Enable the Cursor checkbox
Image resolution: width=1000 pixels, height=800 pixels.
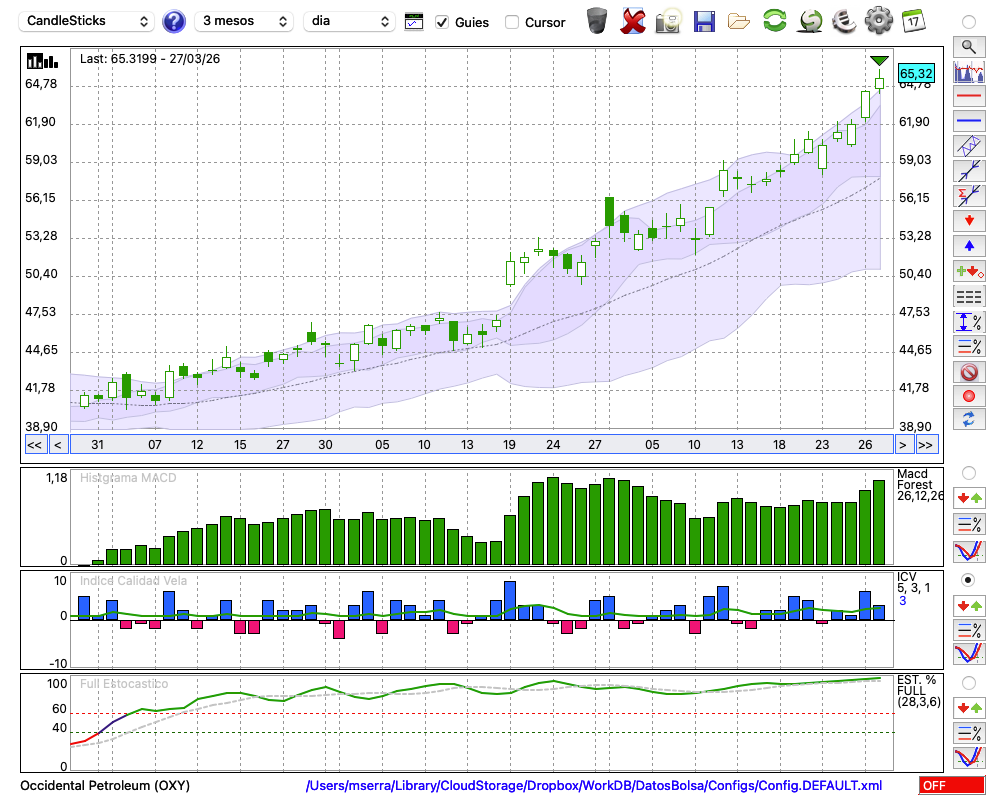tap(512, 22)
